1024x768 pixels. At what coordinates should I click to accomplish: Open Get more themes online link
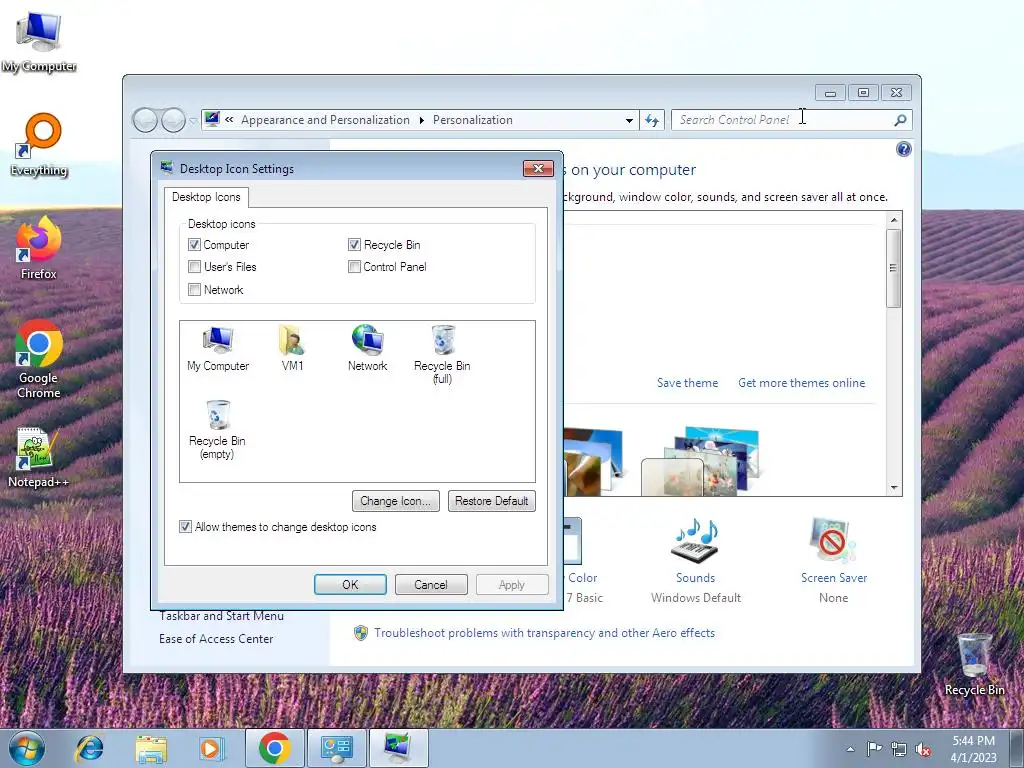click(x=801, y=383)
